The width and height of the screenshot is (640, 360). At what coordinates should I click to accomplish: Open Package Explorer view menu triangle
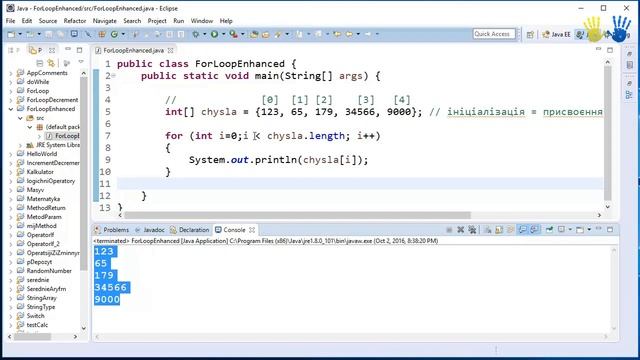pos(81,62)
